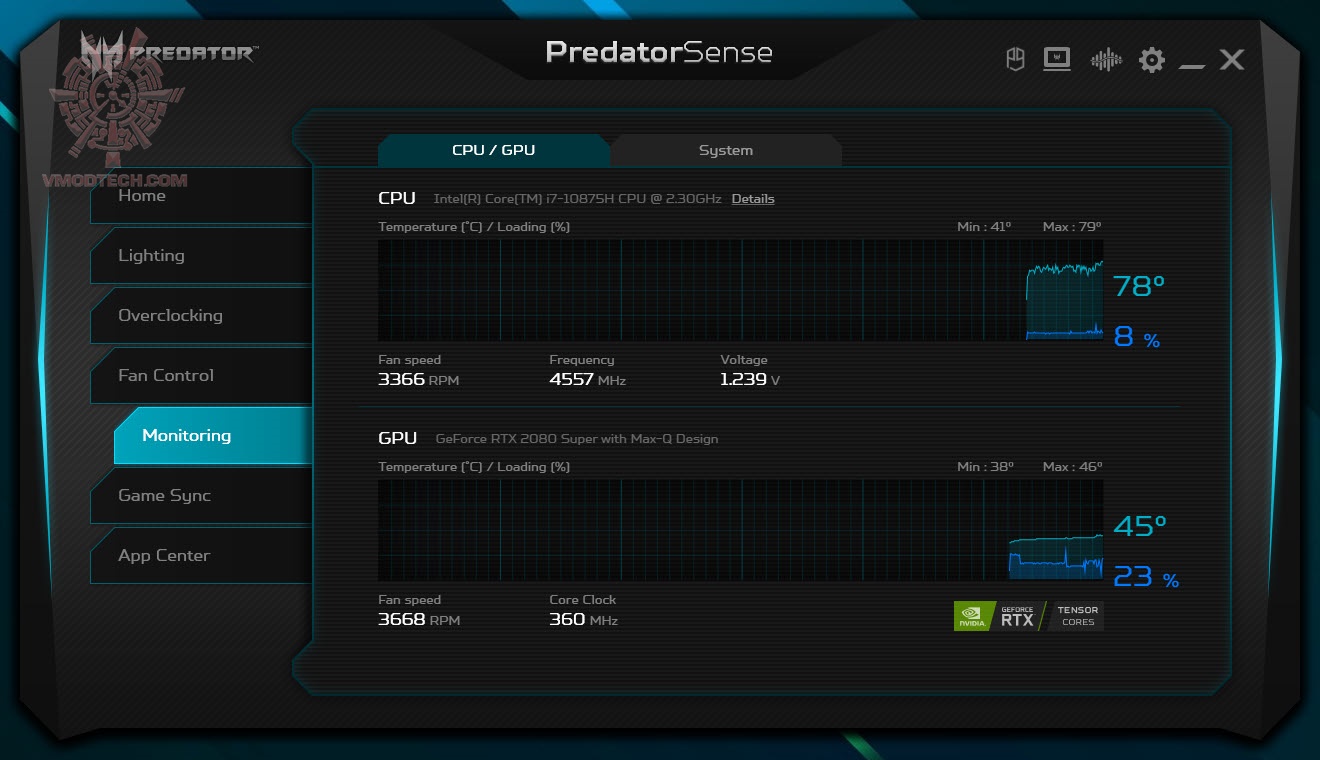Click the CPU loading reading 8 %
This screenshot has width=1320, height=760.
pyautogui.click(x=1137, y=337)
